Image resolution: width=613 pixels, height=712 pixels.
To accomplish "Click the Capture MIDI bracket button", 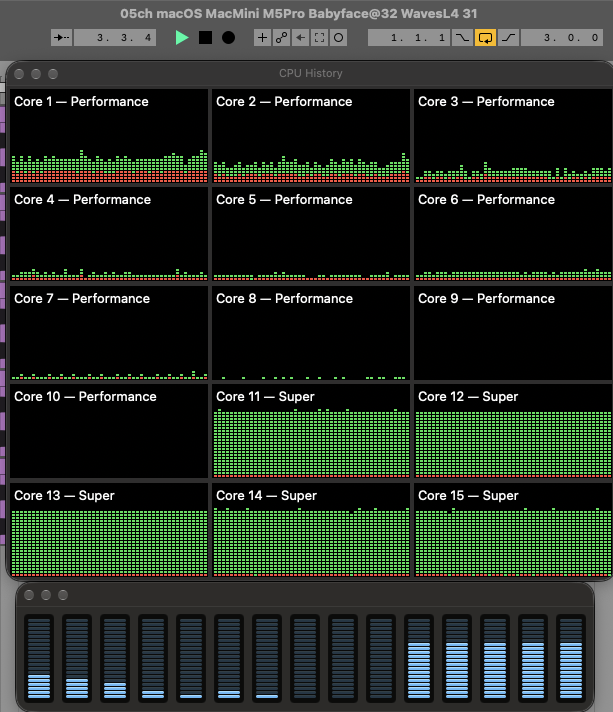I will (319, 38).
